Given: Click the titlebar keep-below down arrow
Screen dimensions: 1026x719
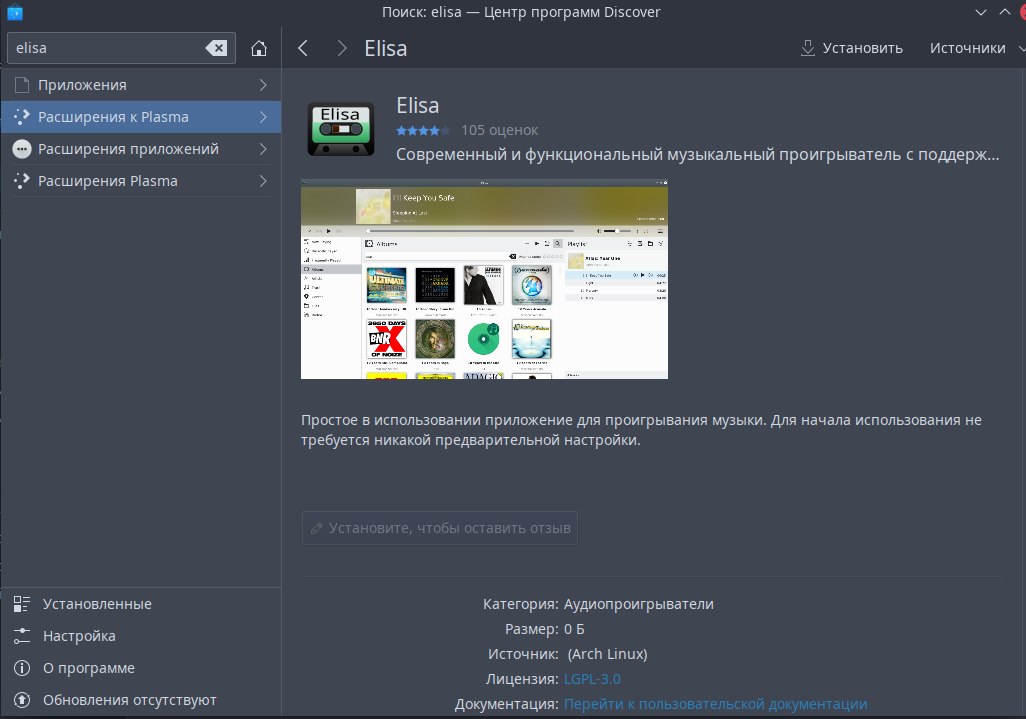Looking at the screenshot, I should pos(980,12).
